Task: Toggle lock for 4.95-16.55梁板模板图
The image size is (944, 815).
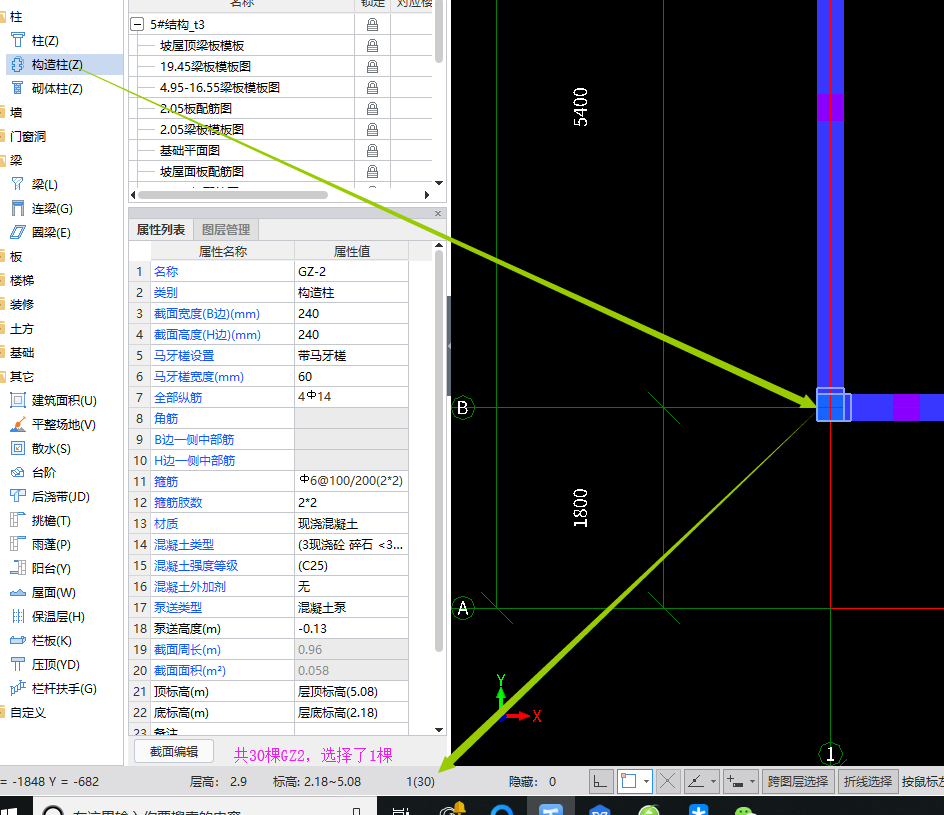Action: click(x=373, y=88)
